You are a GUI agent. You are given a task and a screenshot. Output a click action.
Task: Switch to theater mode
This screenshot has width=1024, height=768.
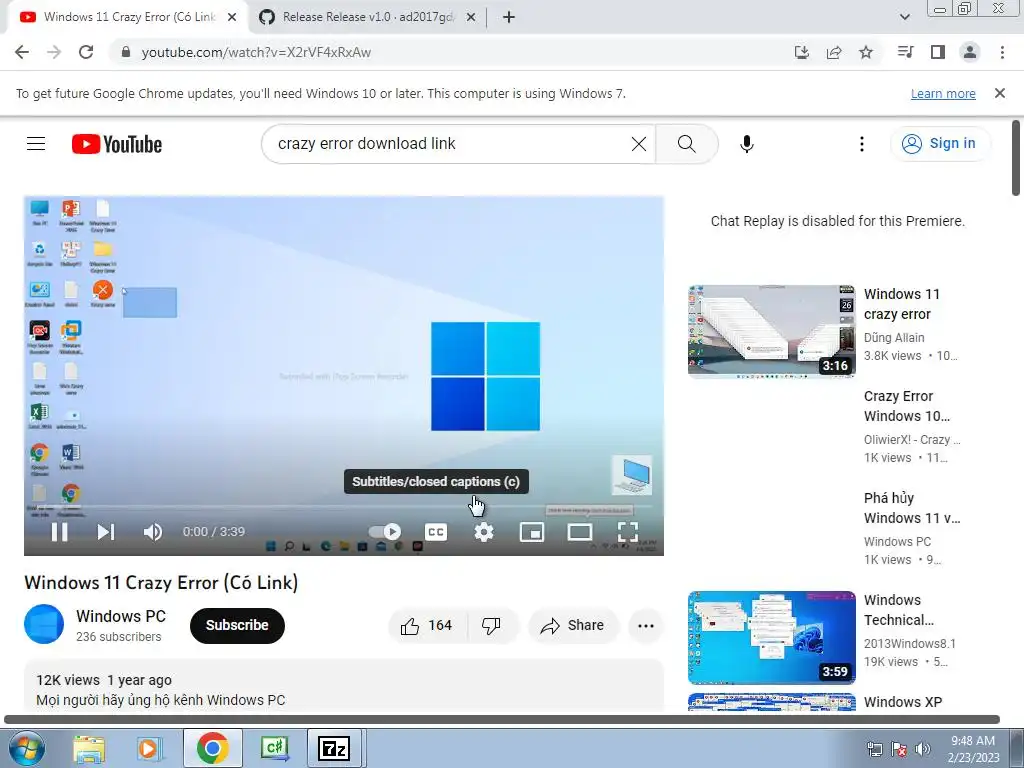(x=580, y=532)
